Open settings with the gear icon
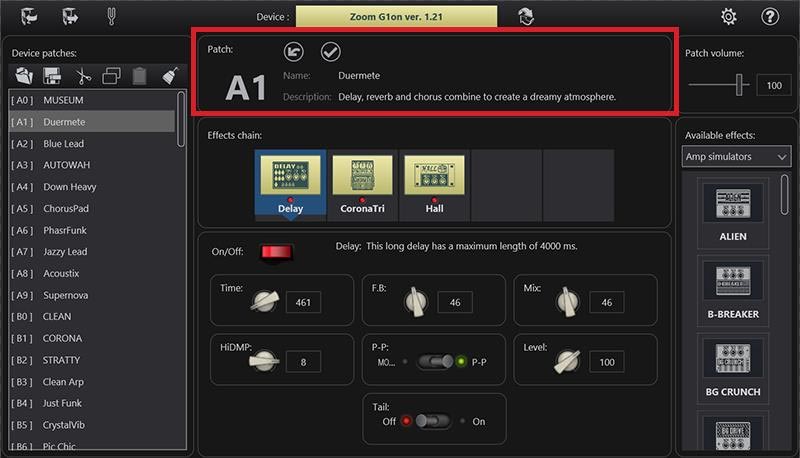800x458 pixels. [x=729, y=16]
